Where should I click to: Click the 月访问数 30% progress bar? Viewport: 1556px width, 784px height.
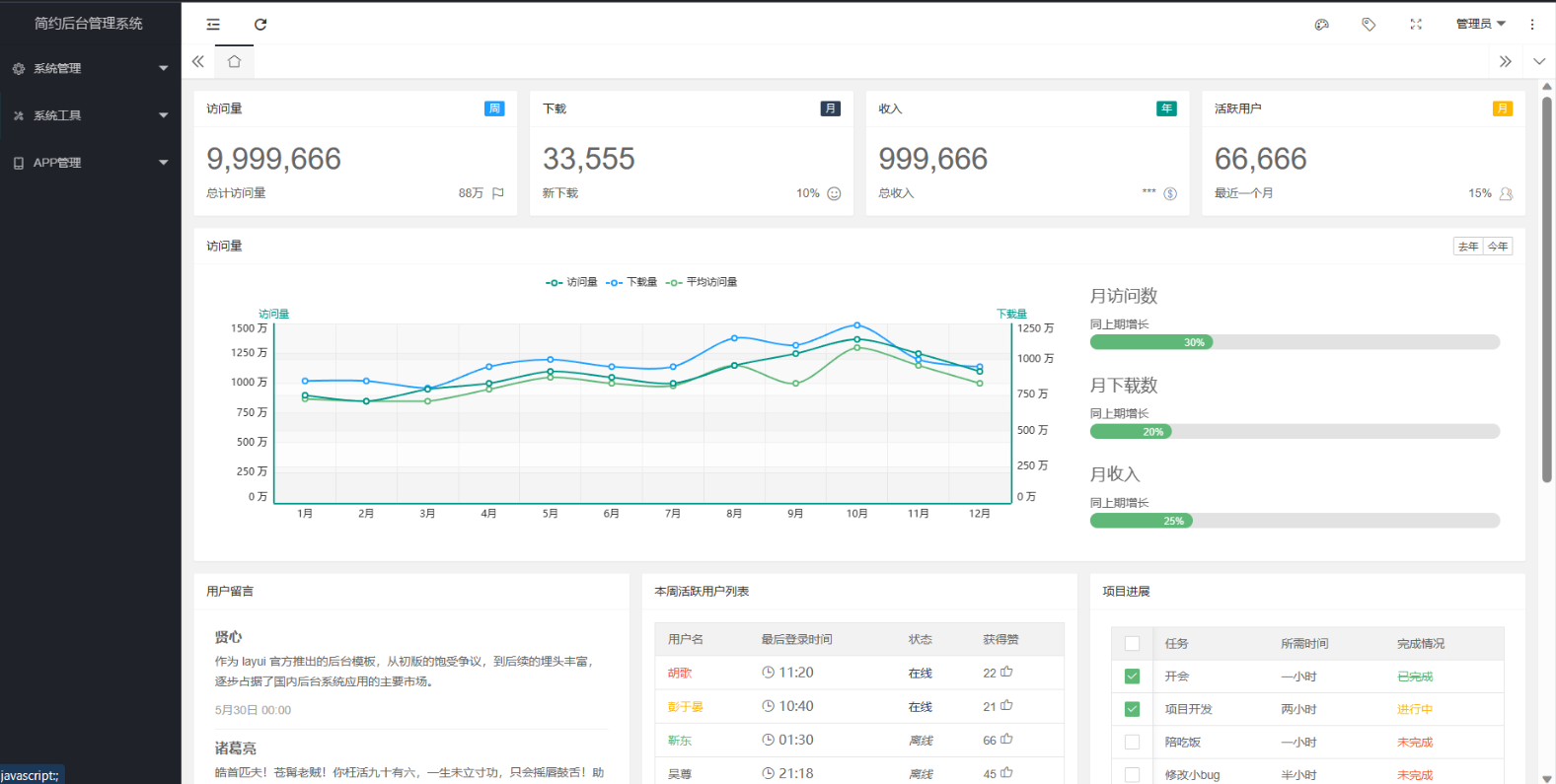coord(1295,342)
